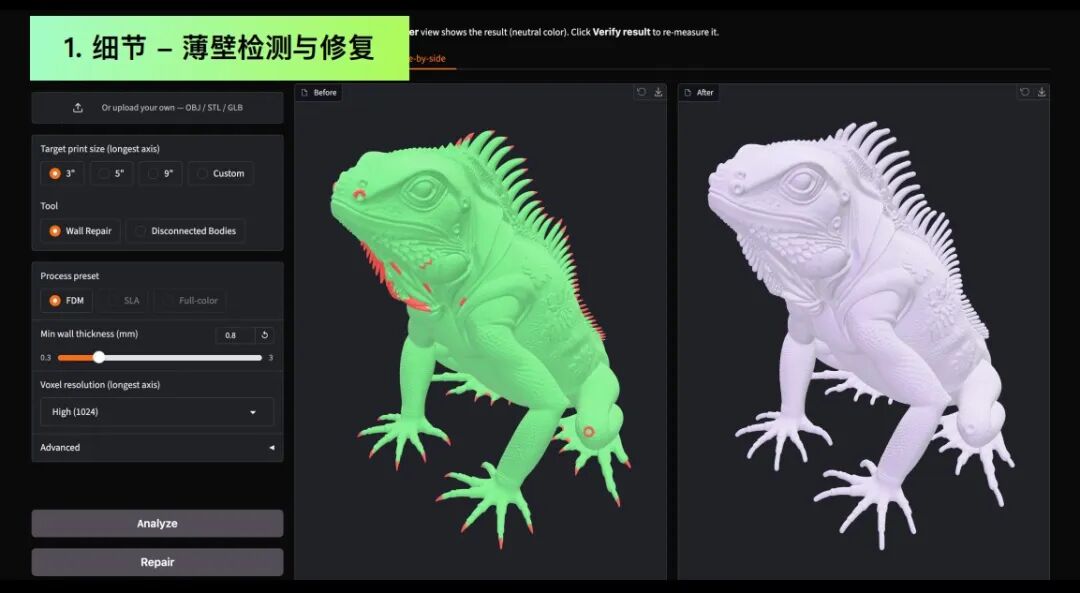Expand the Advanced settings section
Screen dimensions: 1080x593
(x=157, y=448)
